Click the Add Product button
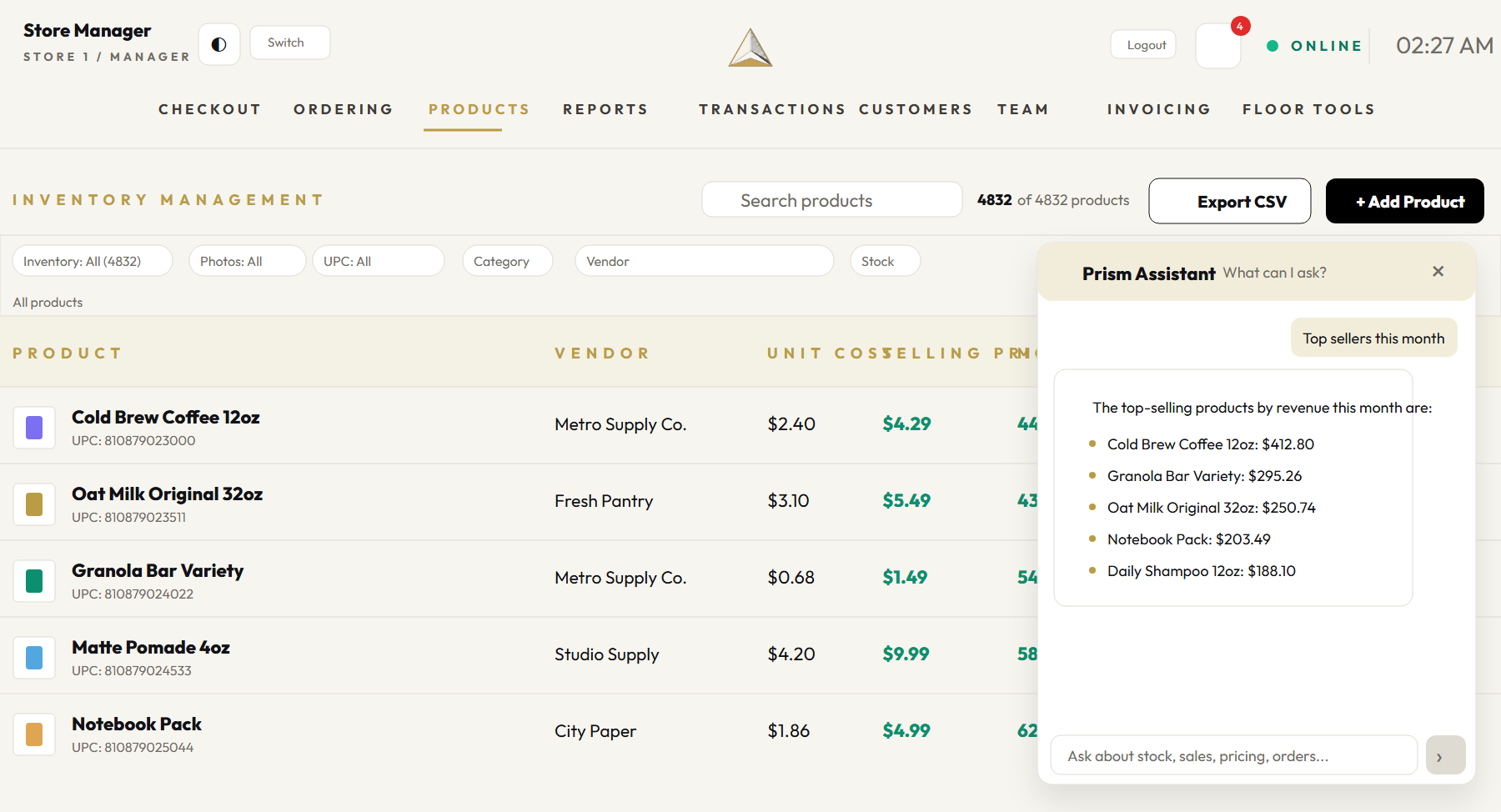 coord(1404,201)
